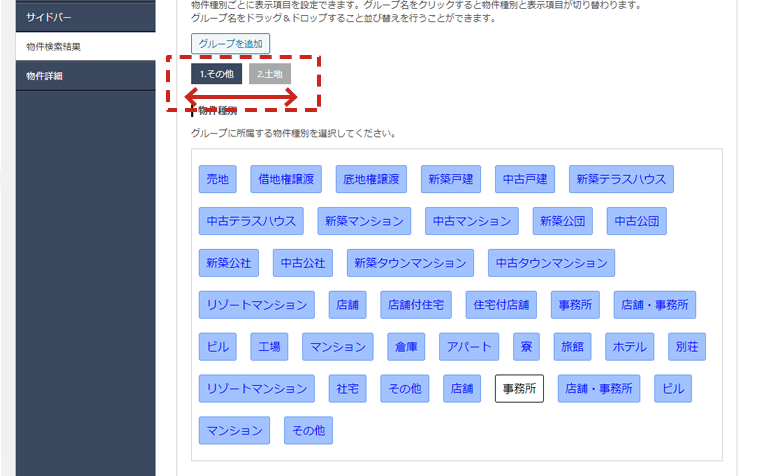Toggle the 新築戸建 tag
This screenshot has height=476, width=758.
(x=450, y=179)
